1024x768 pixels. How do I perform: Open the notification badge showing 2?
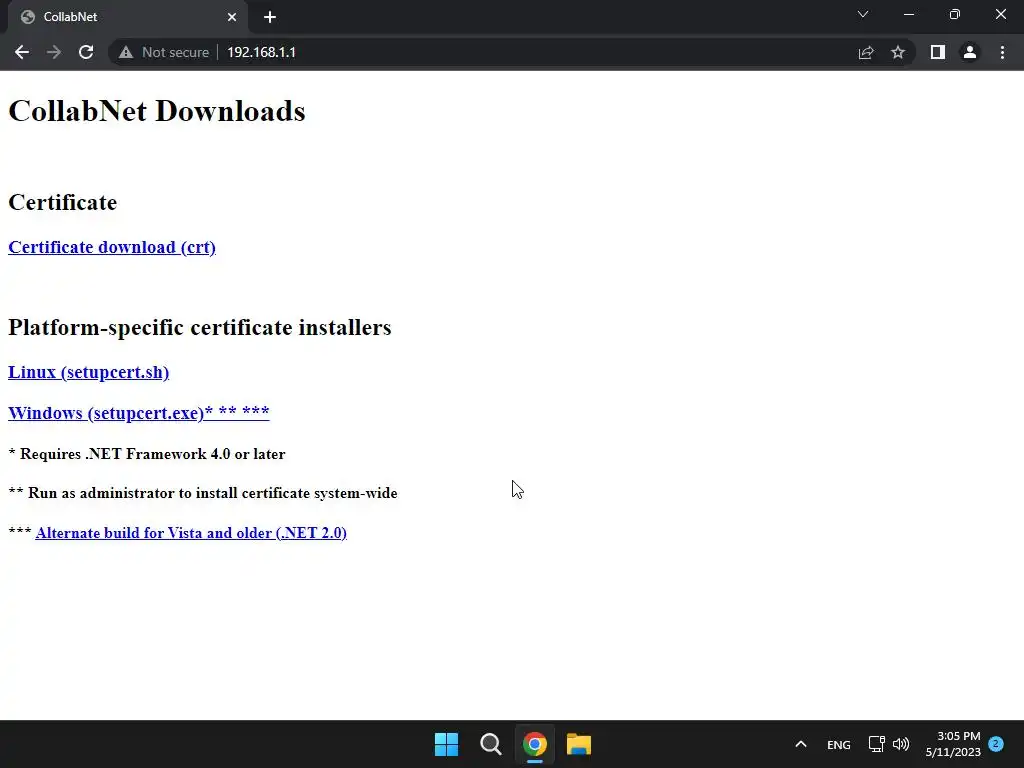pyautogui.click(x=996, y=744)
